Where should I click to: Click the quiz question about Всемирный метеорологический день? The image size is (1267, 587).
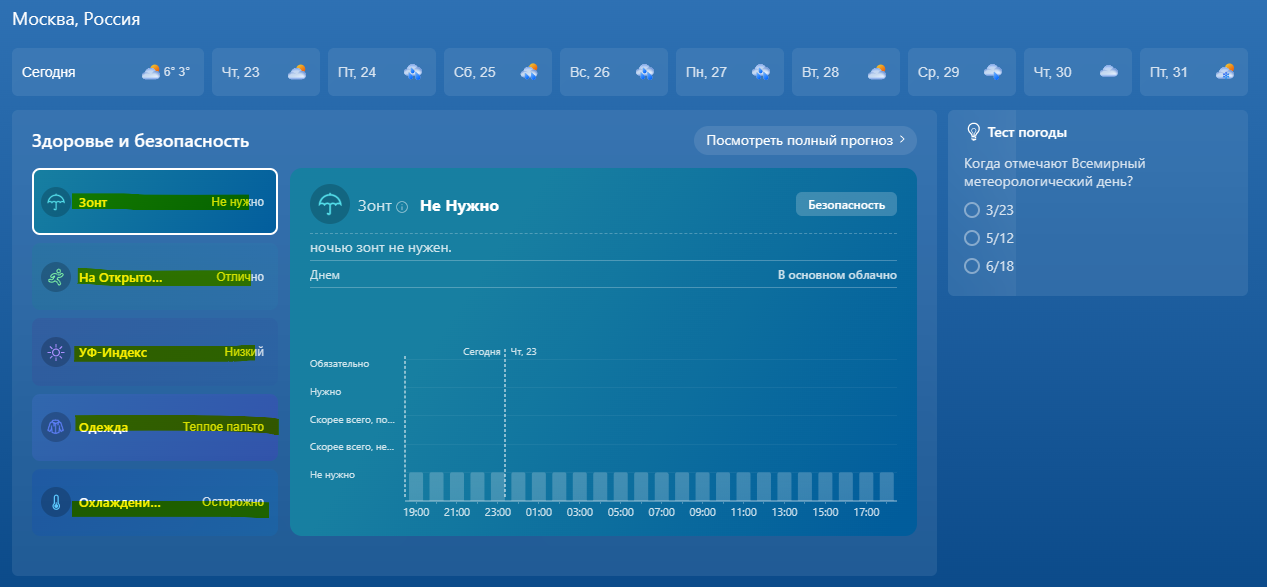(1055, 172)
